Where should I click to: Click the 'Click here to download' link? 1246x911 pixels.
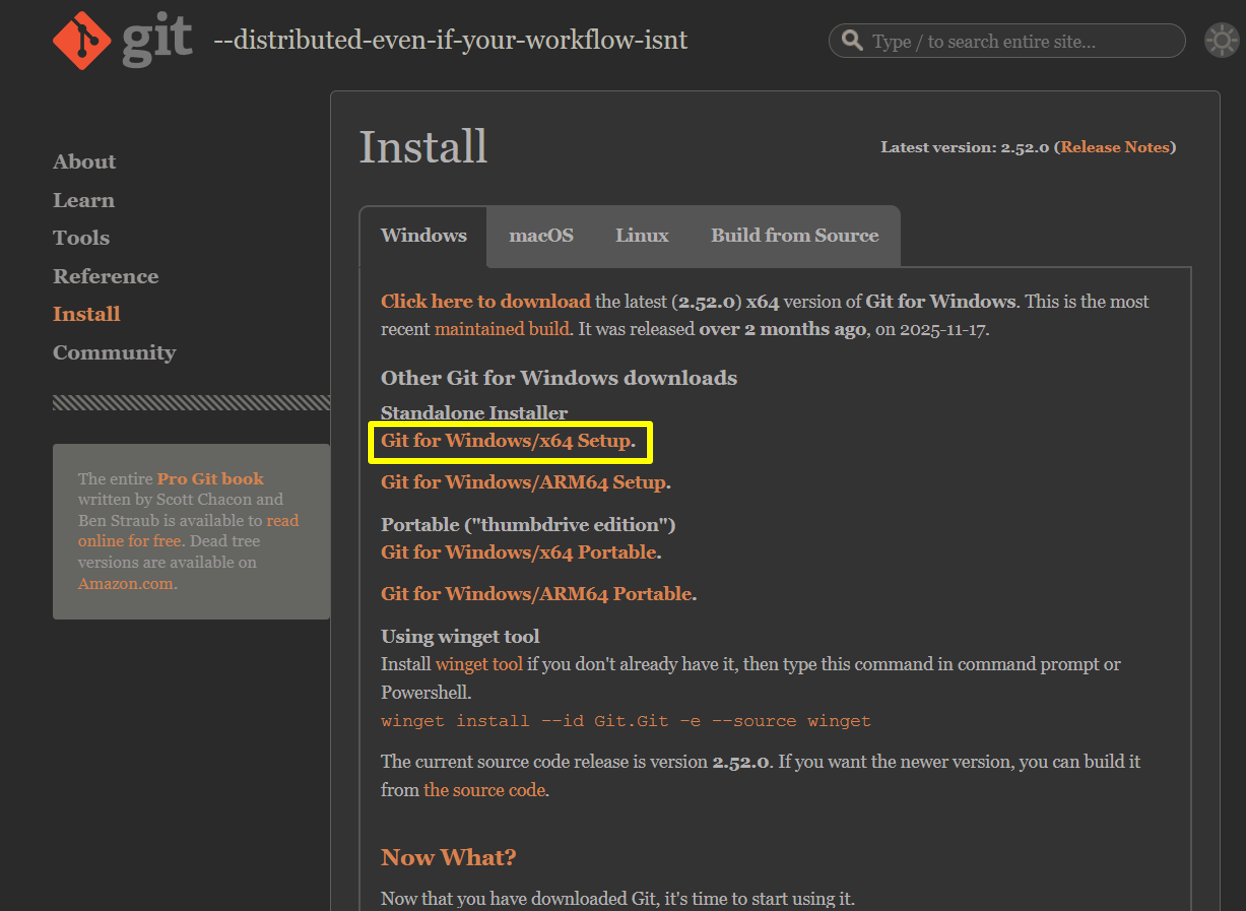pyautogui.click(x=486, y=301)
